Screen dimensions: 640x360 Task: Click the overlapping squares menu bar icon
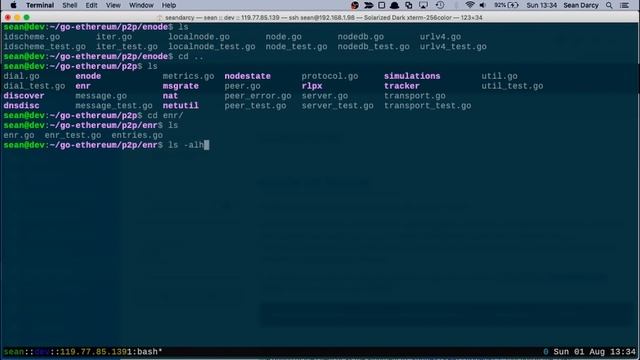(409, 5)
